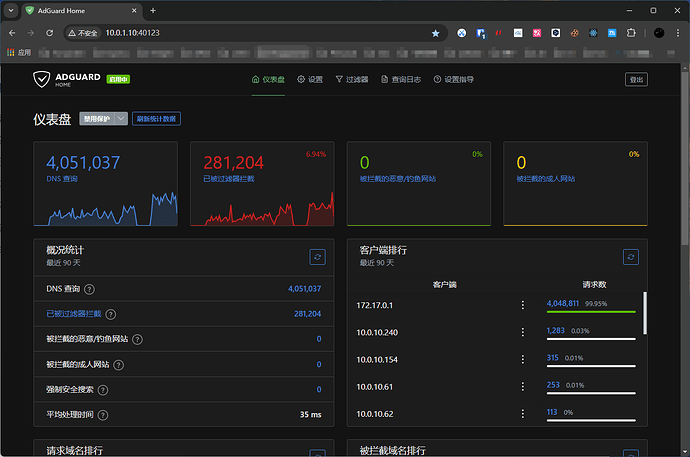Refresh the 客户端排行 top clients panel

pyautogui.click(x=631, y=257)
